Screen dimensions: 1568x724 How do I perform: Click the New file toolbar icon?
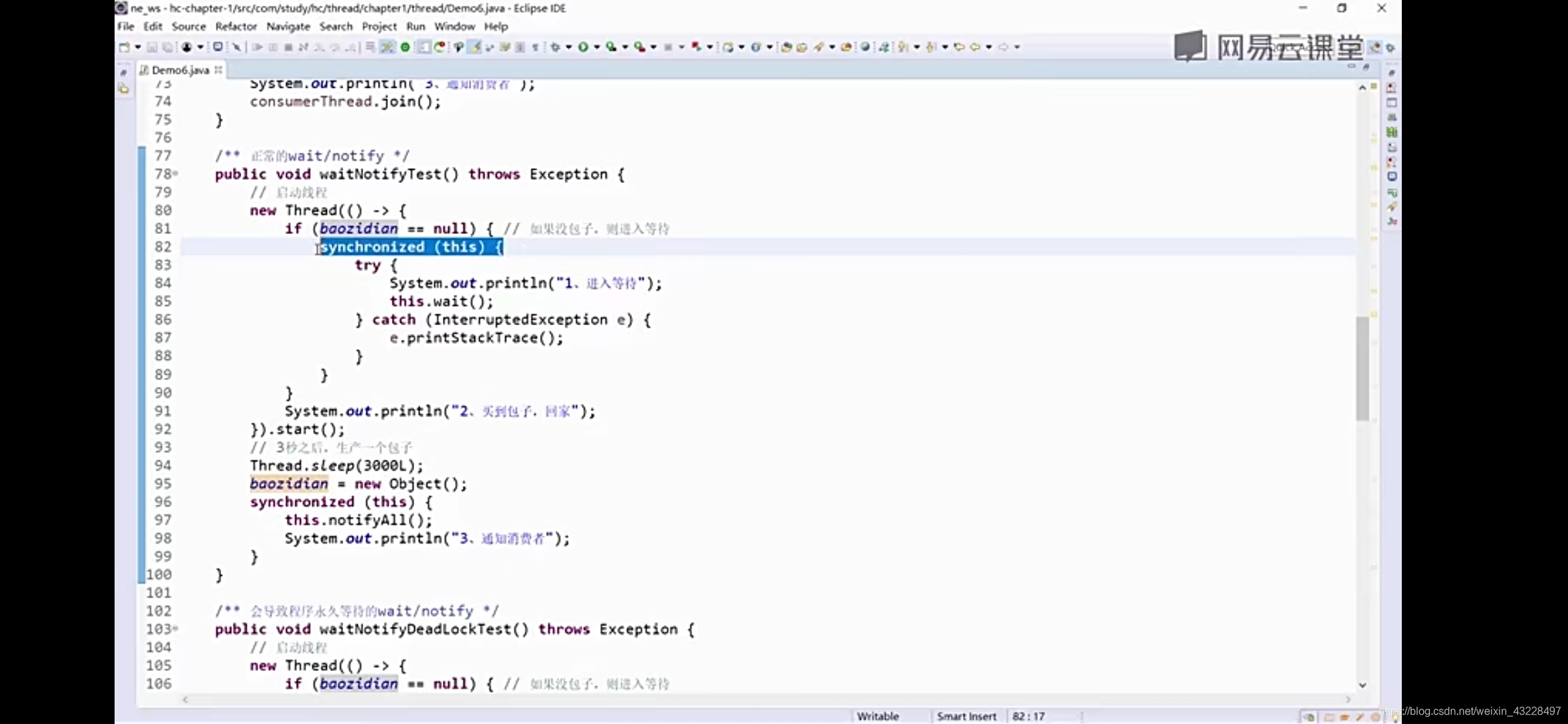point(125,47)
